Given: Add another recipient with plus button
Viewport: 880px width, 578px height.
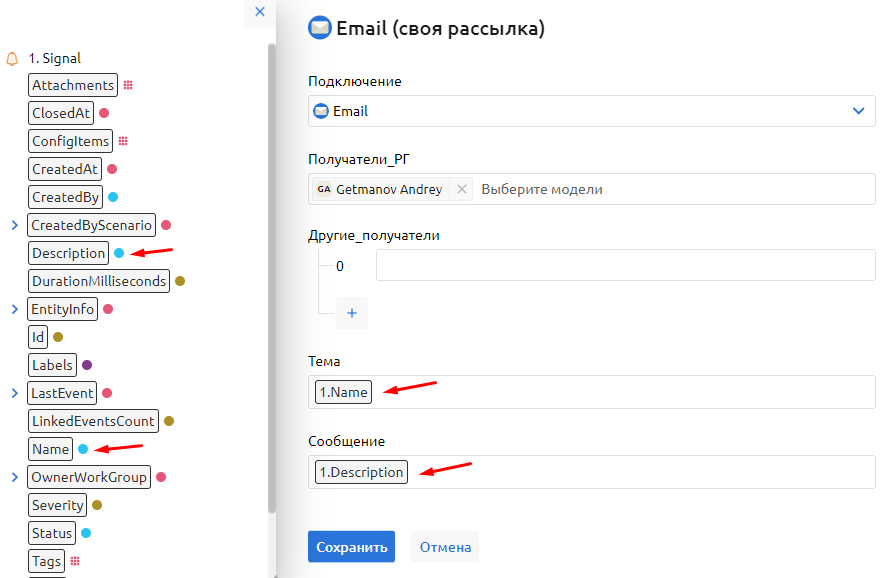Looking at the screenshot, I should [352, 313].
